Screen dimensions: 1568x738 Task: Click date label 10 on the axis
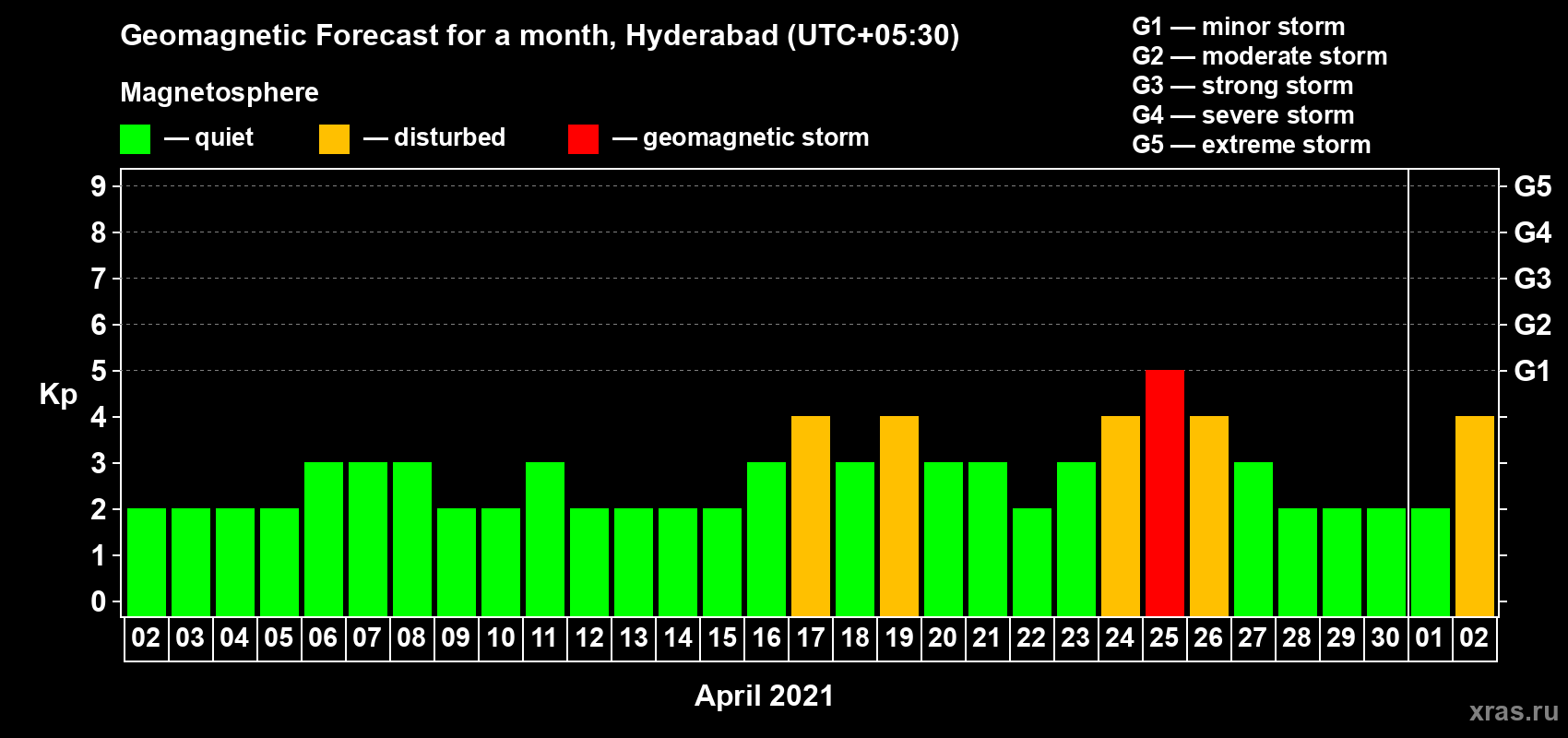pyautogui.click(x=500, y=637)
